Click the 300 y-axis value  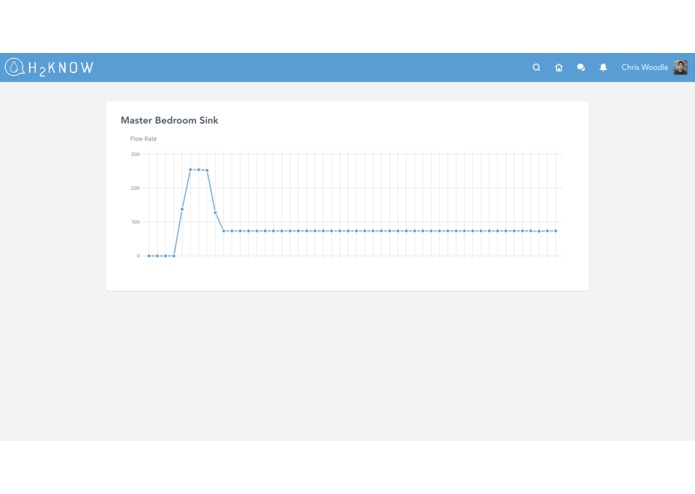pos(135,154)
